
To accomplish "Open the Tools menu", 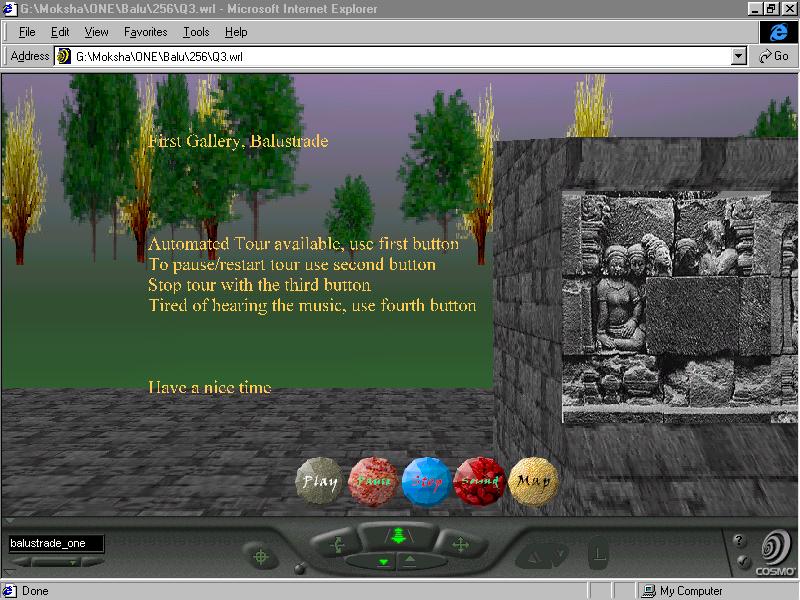I will click(196, 32).
